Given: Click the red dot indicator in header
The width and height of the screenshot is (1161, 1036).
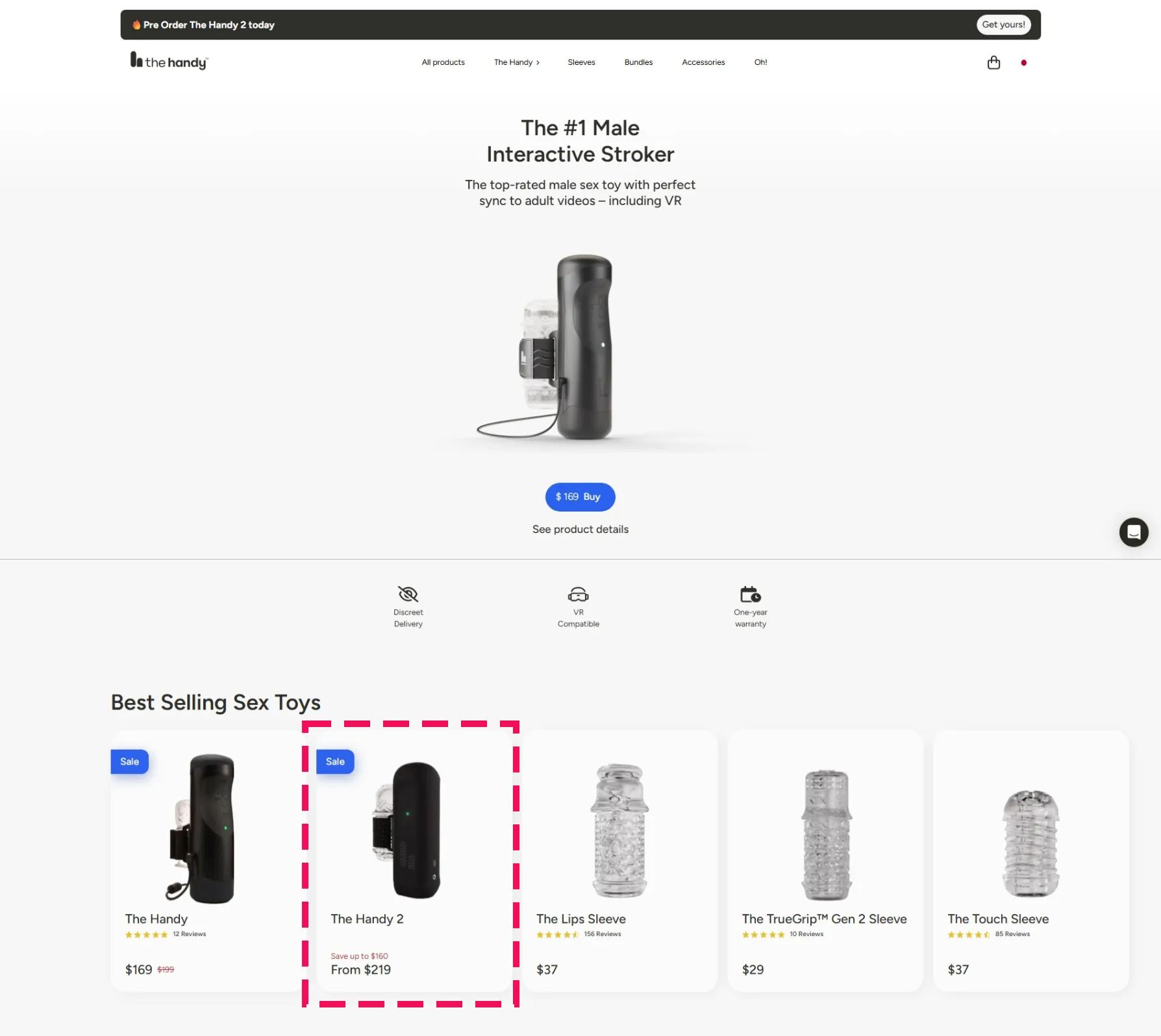Looking at the screenshot, I should coord(1023,63).
